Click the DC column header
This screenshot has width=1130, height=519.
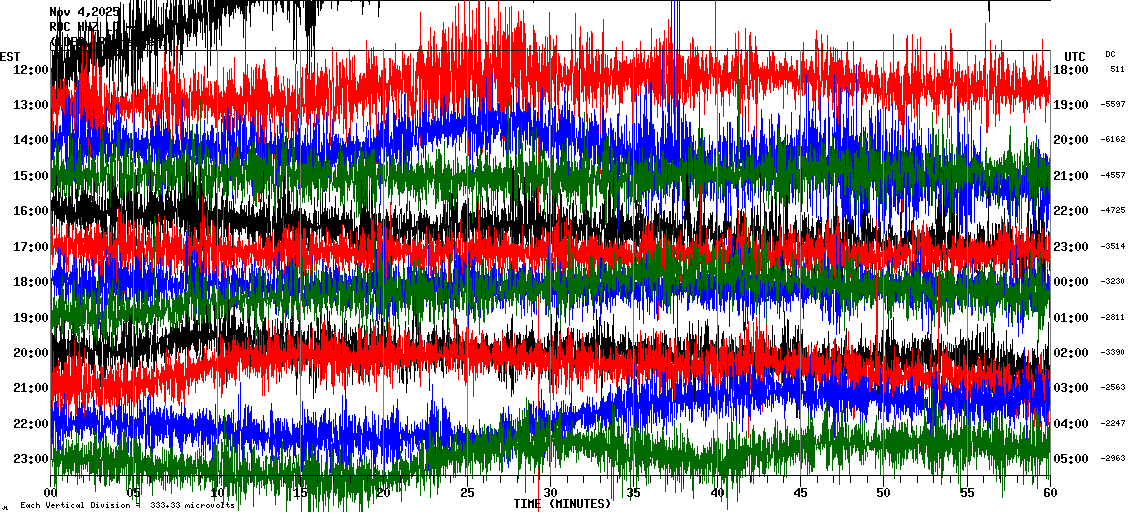1110,55
